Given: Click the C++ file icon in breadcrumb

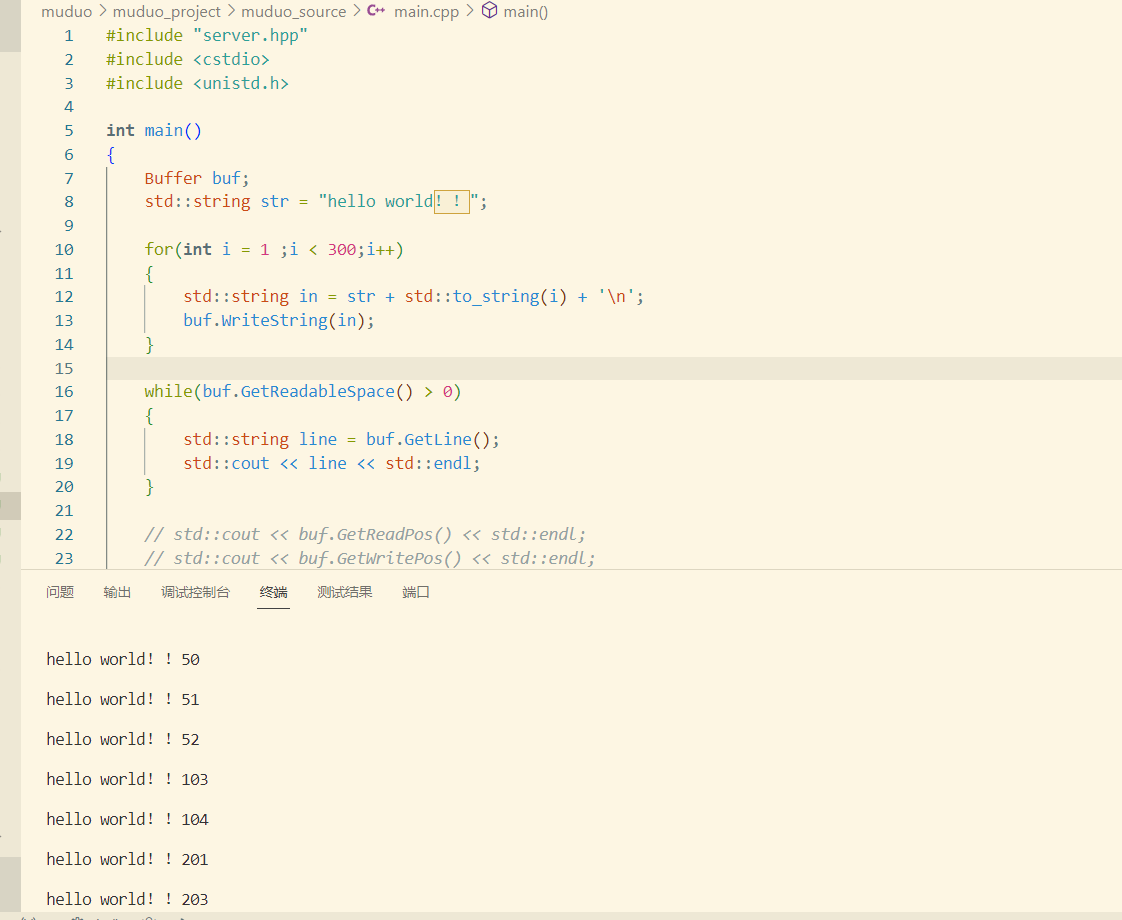Looking at the screenshot, I should click(376, 11).
